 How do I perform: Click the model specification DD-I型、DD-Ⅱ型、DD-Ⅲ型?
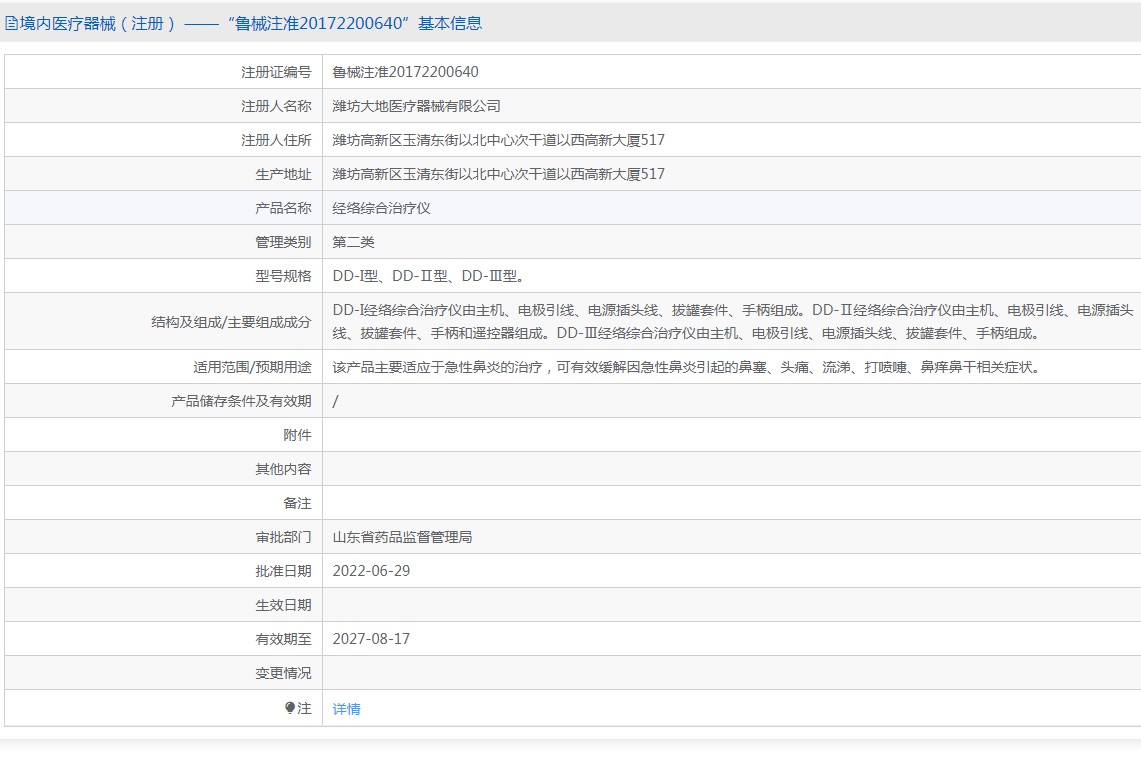coord(428,276)
